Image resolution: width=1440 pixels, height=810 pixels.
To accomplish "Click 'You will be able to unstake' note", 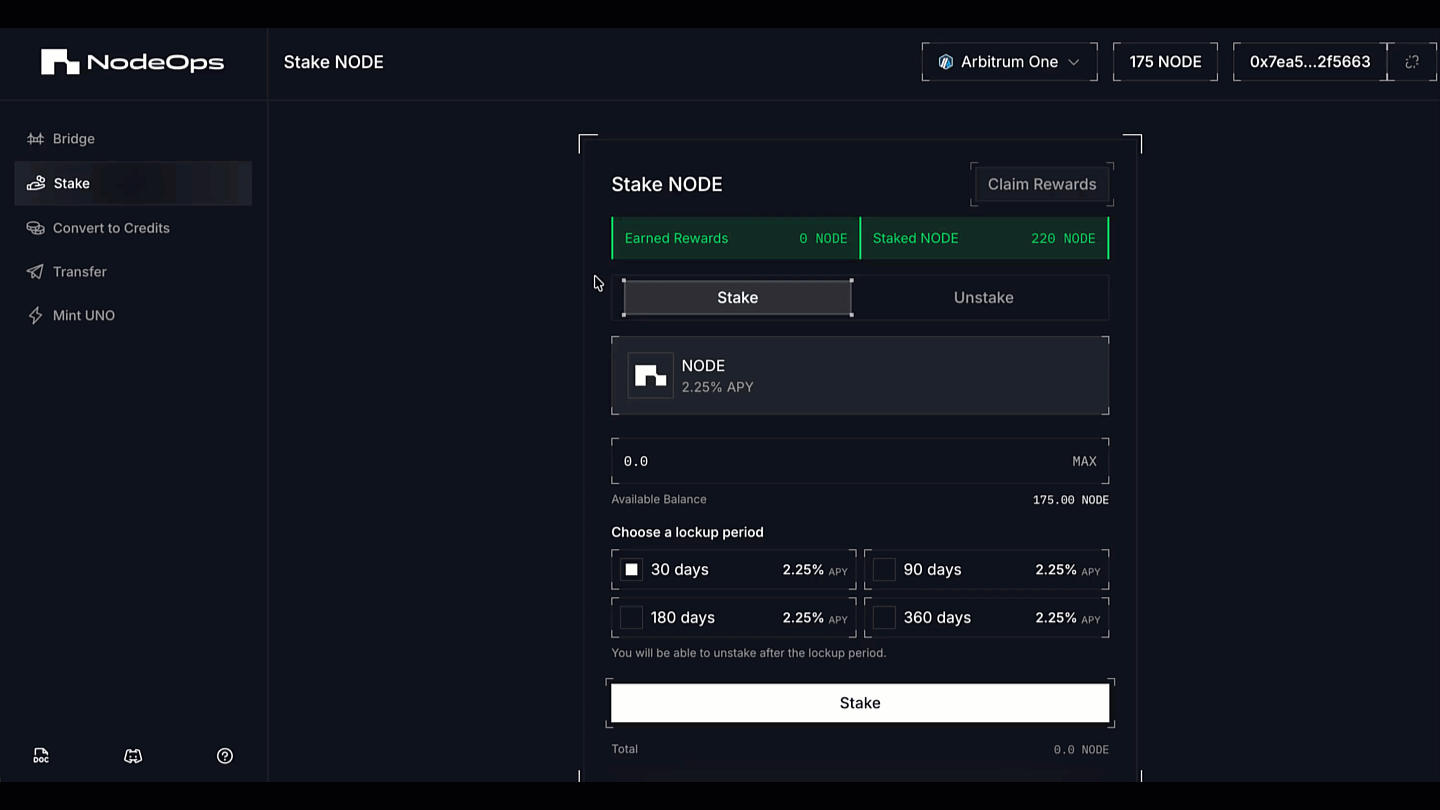I will [x=749, y=653].
